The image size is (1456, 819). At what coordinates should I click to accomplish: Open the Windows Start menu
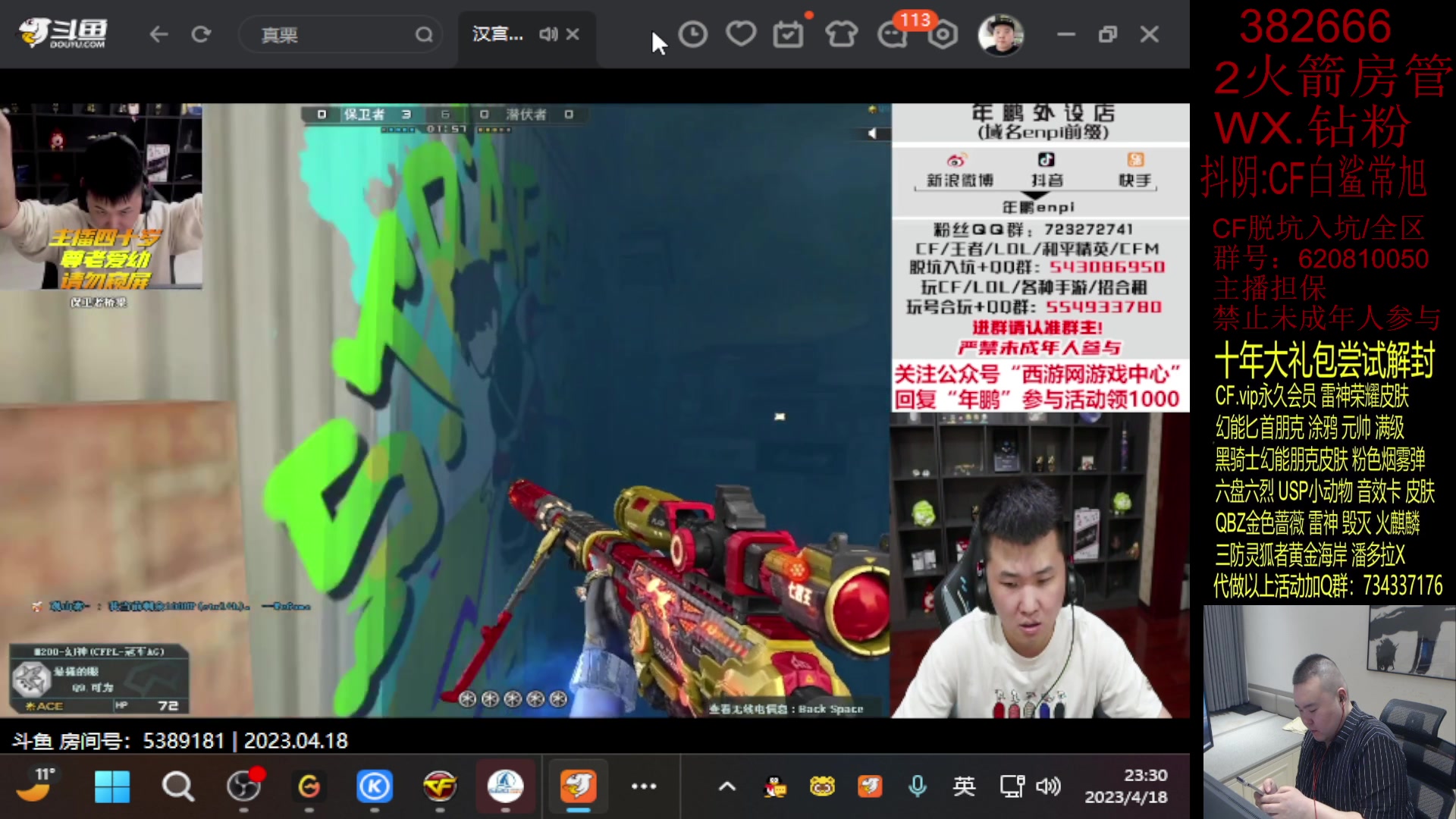pyautogui.click(x=112, y=786)
